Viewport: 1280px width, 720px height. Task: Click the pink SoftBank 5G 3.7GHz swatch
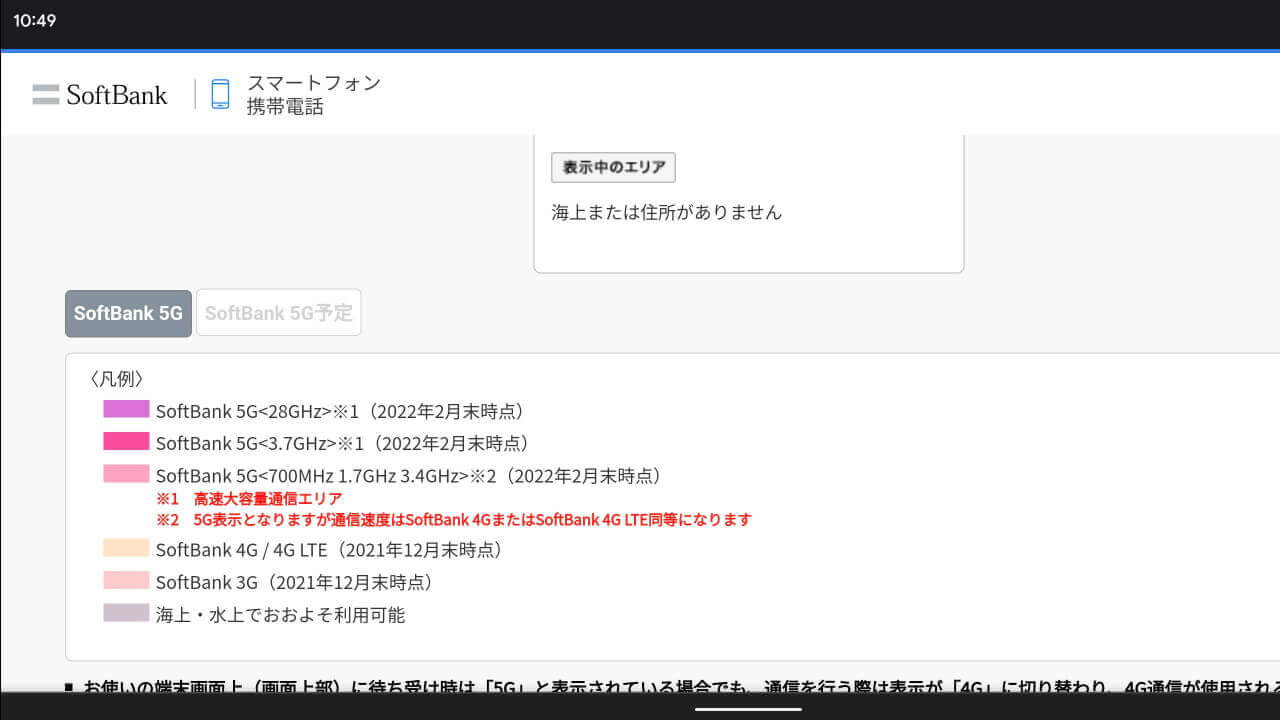[126, 442]
